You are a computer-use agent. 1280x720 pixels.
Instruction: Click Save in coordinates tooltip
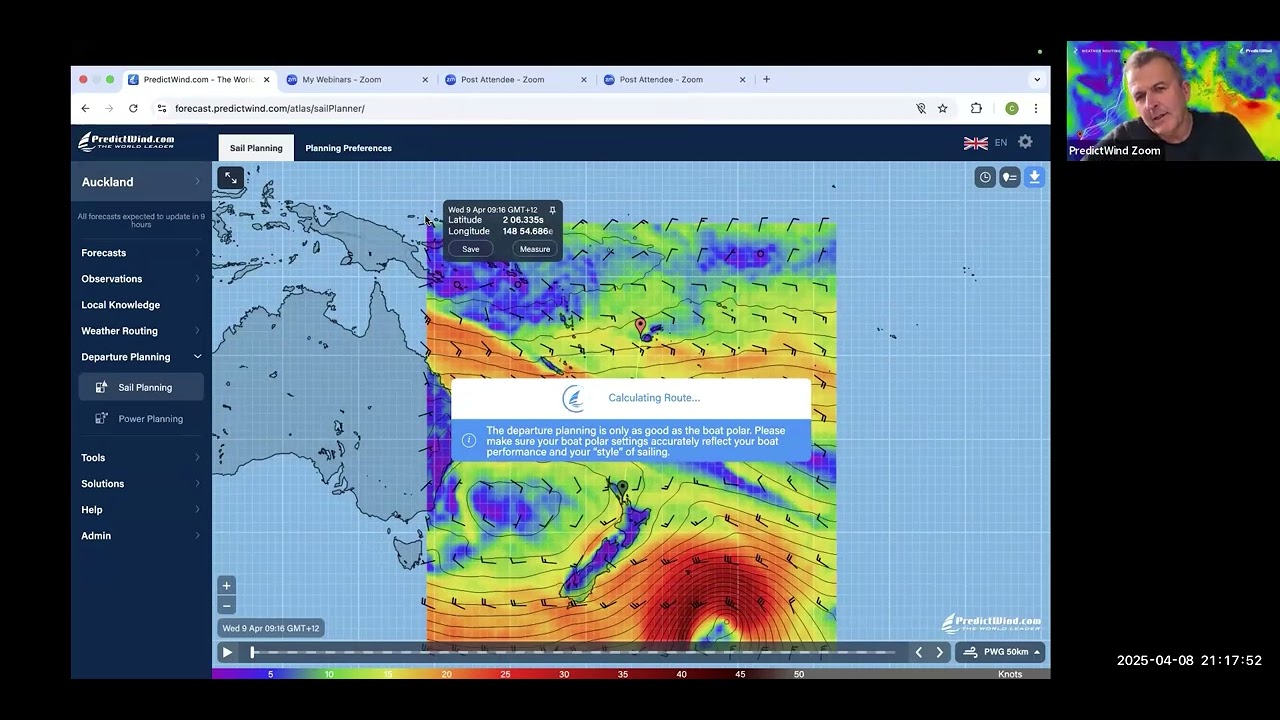point(470,249)
